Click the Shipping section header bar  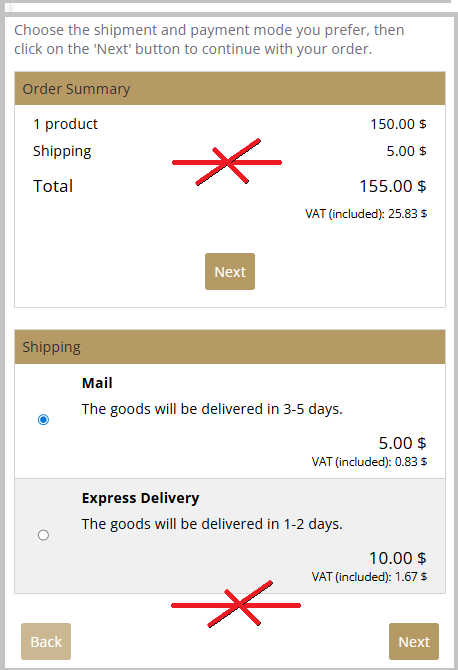click(x=230, y=347)
